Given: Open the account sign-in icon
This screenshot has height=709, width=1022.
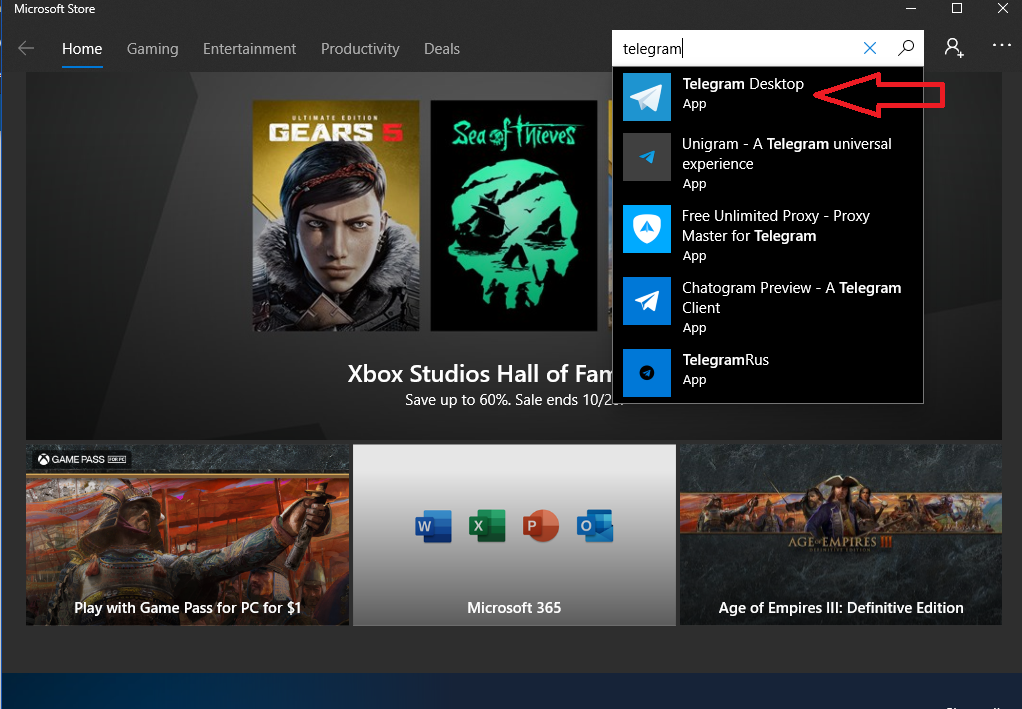Looking at the screenshot, I should [954, 48].
